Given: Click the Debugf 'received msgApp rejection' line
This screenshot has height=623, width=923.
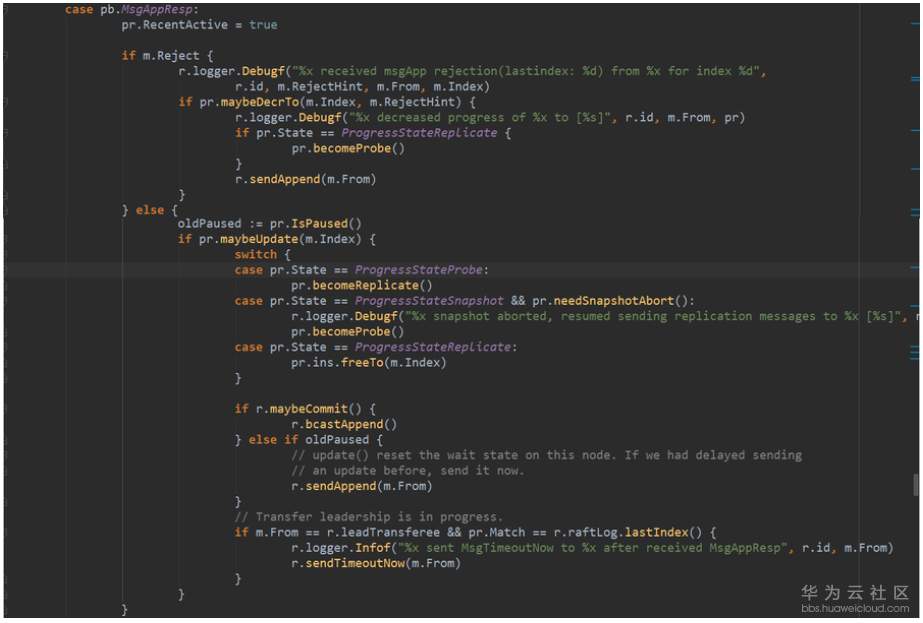Looking at the screenshot, I should [x=472, y=71].
